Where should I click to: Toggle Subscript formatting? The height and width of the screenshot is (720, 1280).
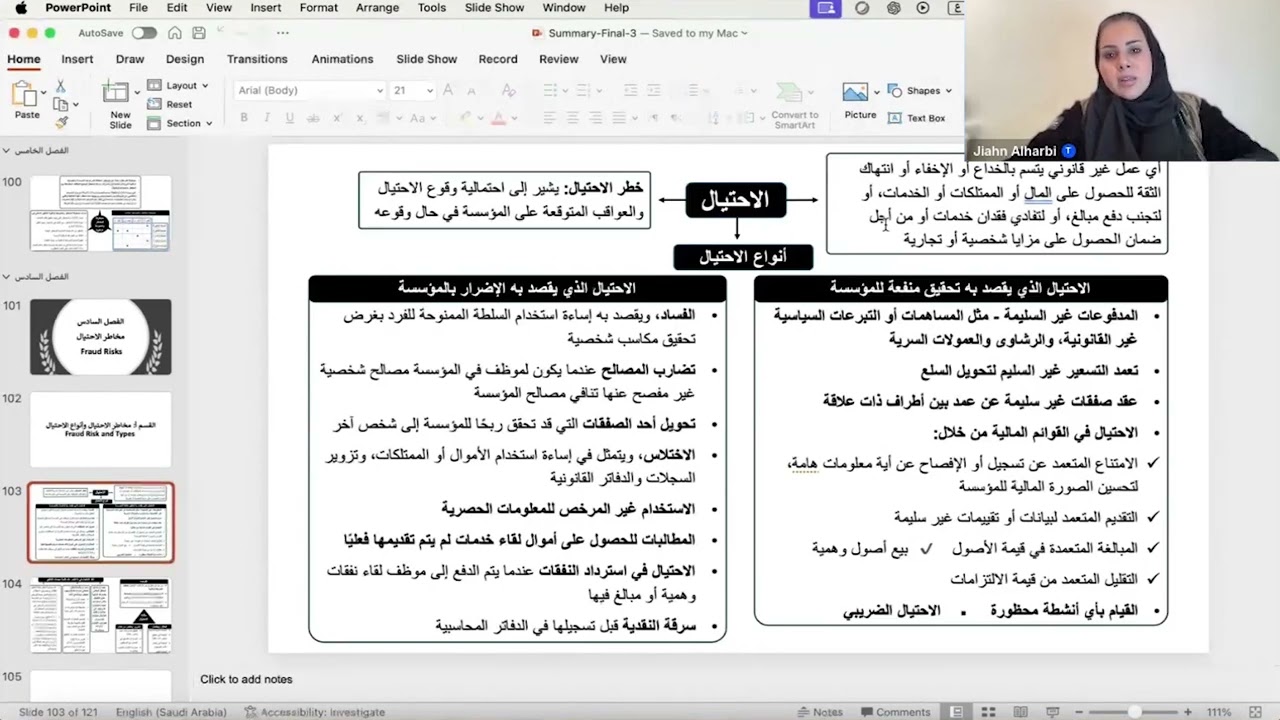pyautogui.click(x=362, y=118)
